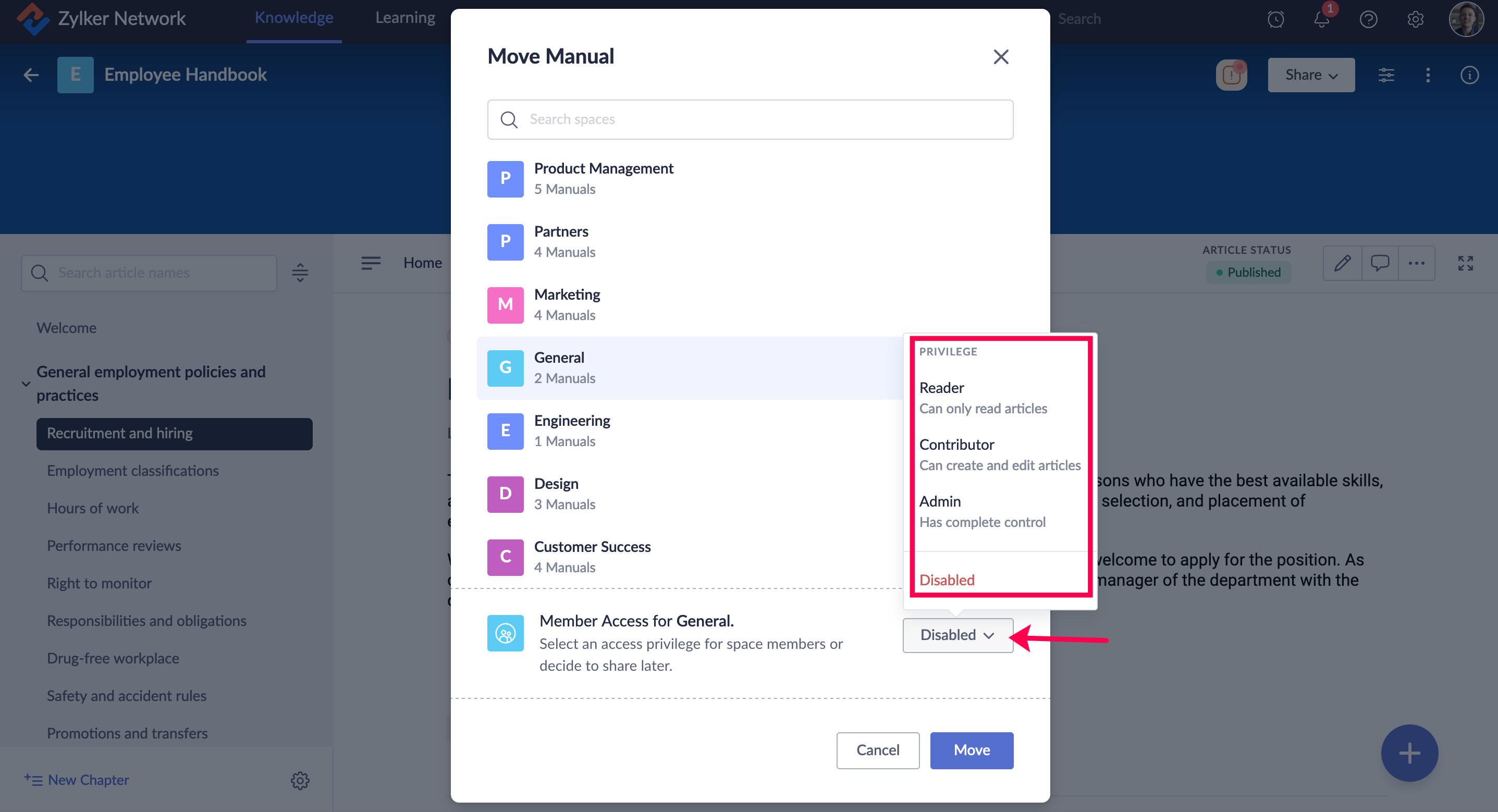Collapse General employment policies chapter
The height and width of the screenshot is (812, 1498).
pyautogui.click(x=26, y=384)
